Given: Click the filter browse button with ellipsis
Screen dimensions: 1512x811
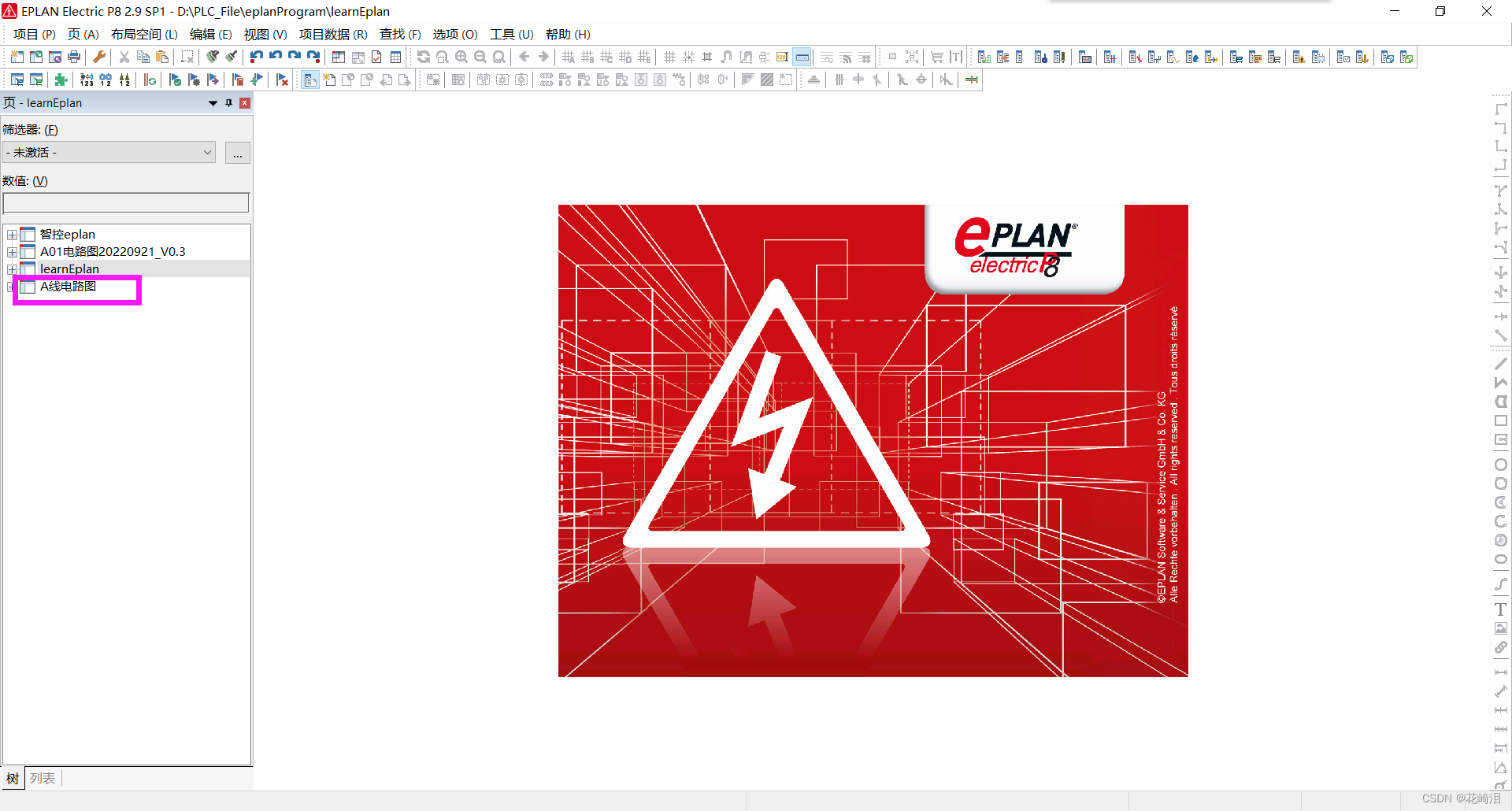Looking at the screenshot, I should click(x=238, y=153).
